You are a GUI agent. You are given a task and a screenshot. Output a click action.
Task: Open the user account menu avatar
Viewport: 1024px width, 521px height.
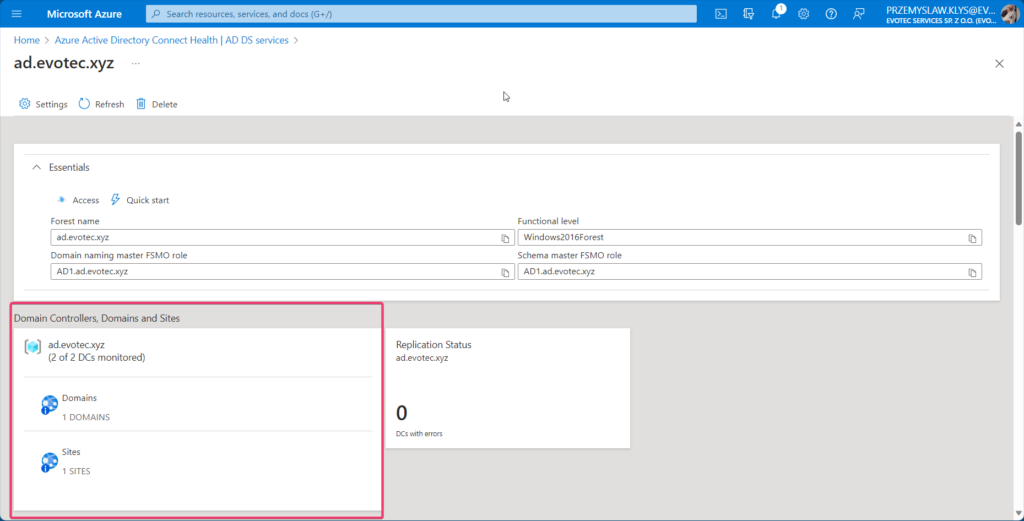[x=1009, y=14]
